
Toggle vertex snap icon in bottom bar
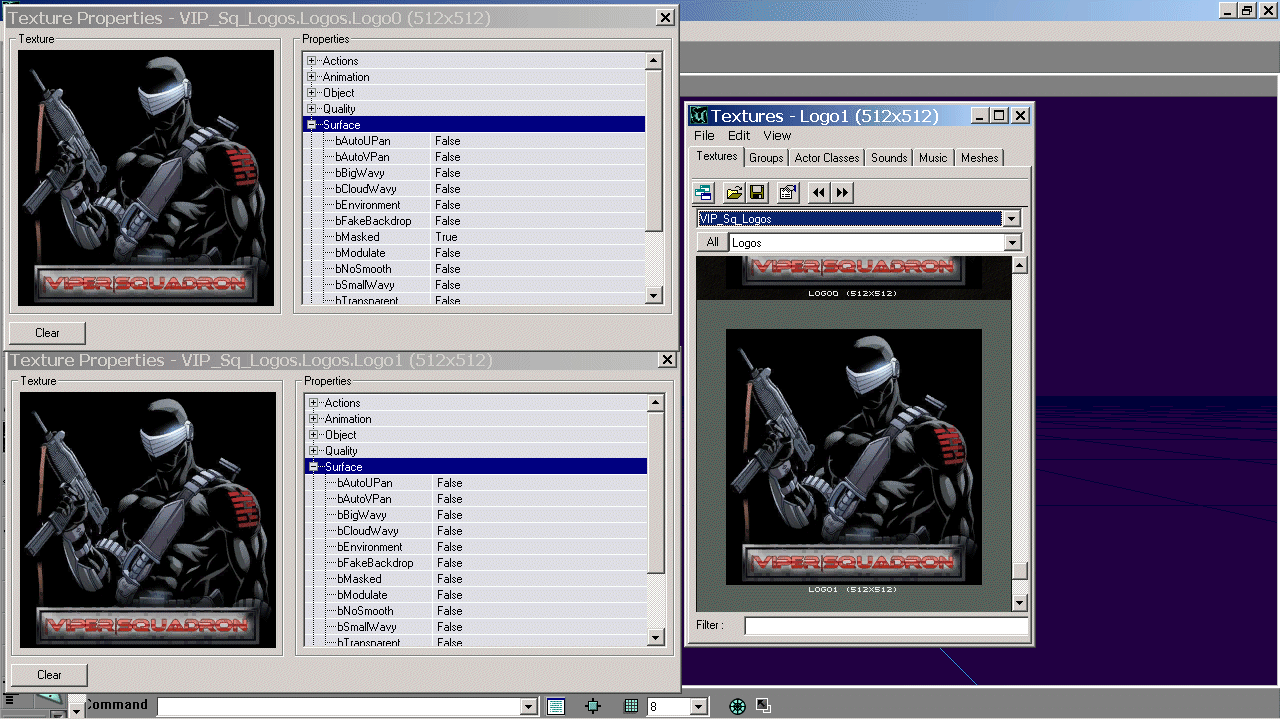click(x=593, y=706)
